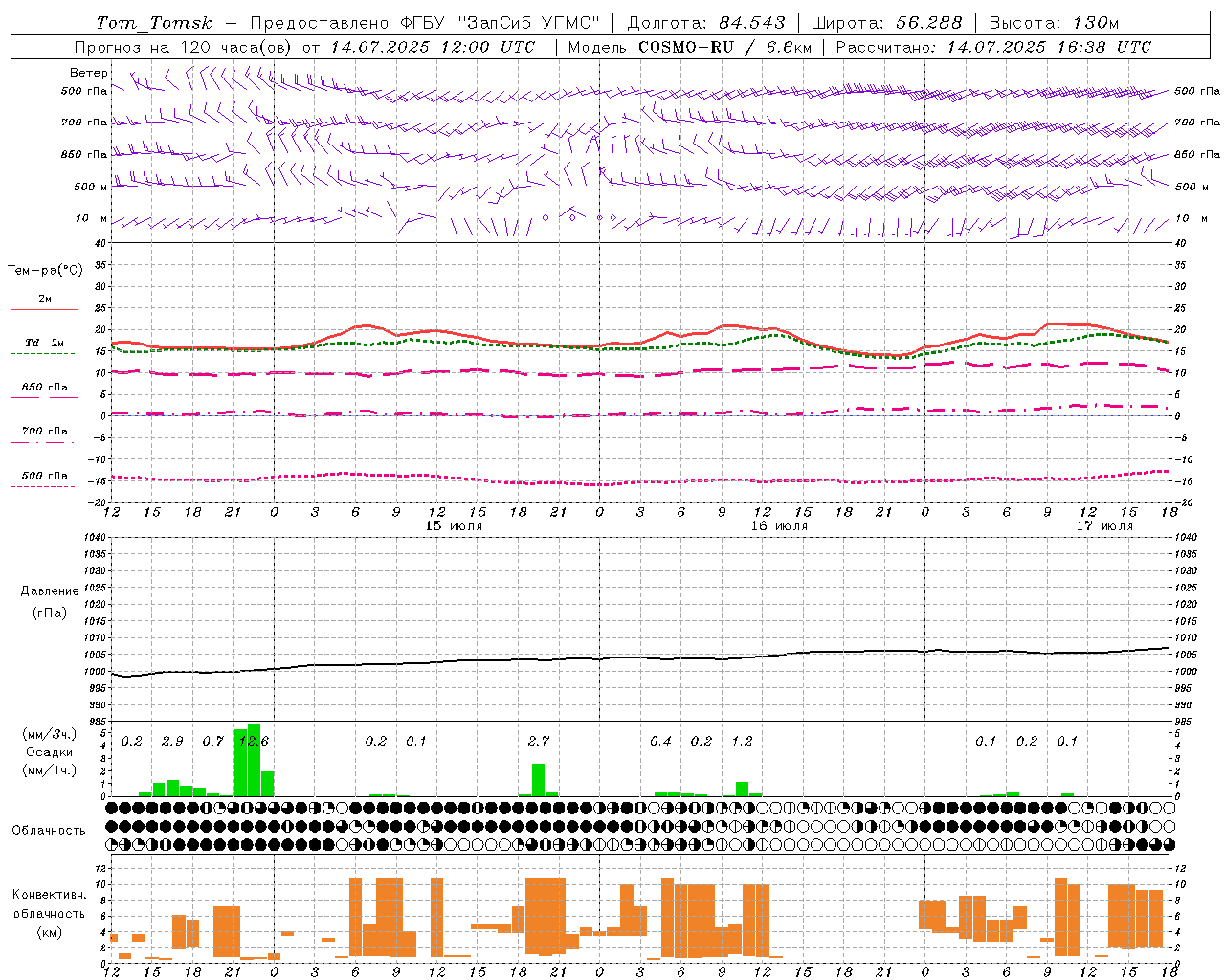The width and height of the screenshot is (1225, 980).
Task: Click model resolution 6.6км text
Action: 789,47
